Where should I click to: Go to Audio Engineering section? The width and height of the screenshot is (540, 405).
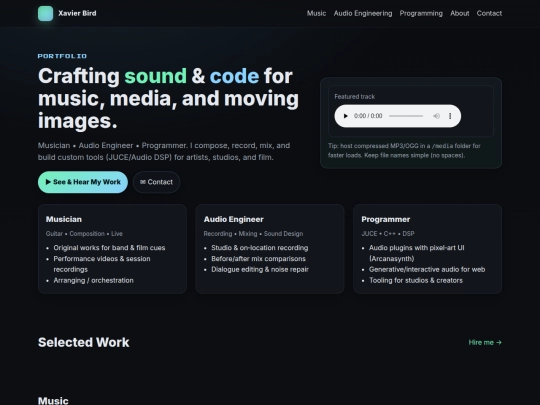[x=363, y=13]
